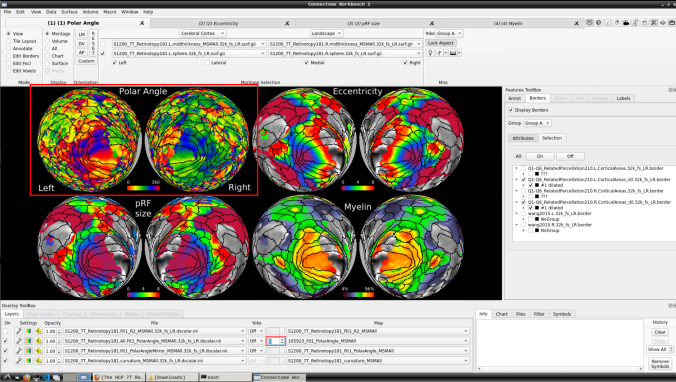Open the Features ToolBox Group A dropdown

coord(537,123)
